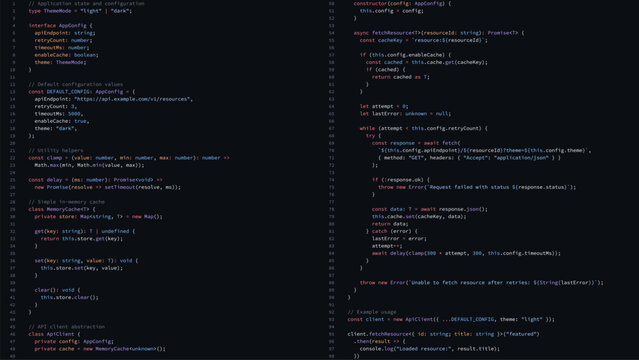The height and width of the screenshot is (360, 639).
Task: Click the 'if (this.config.enableCache) {' line
Action: pyautogui.click(x=405, y=55)
